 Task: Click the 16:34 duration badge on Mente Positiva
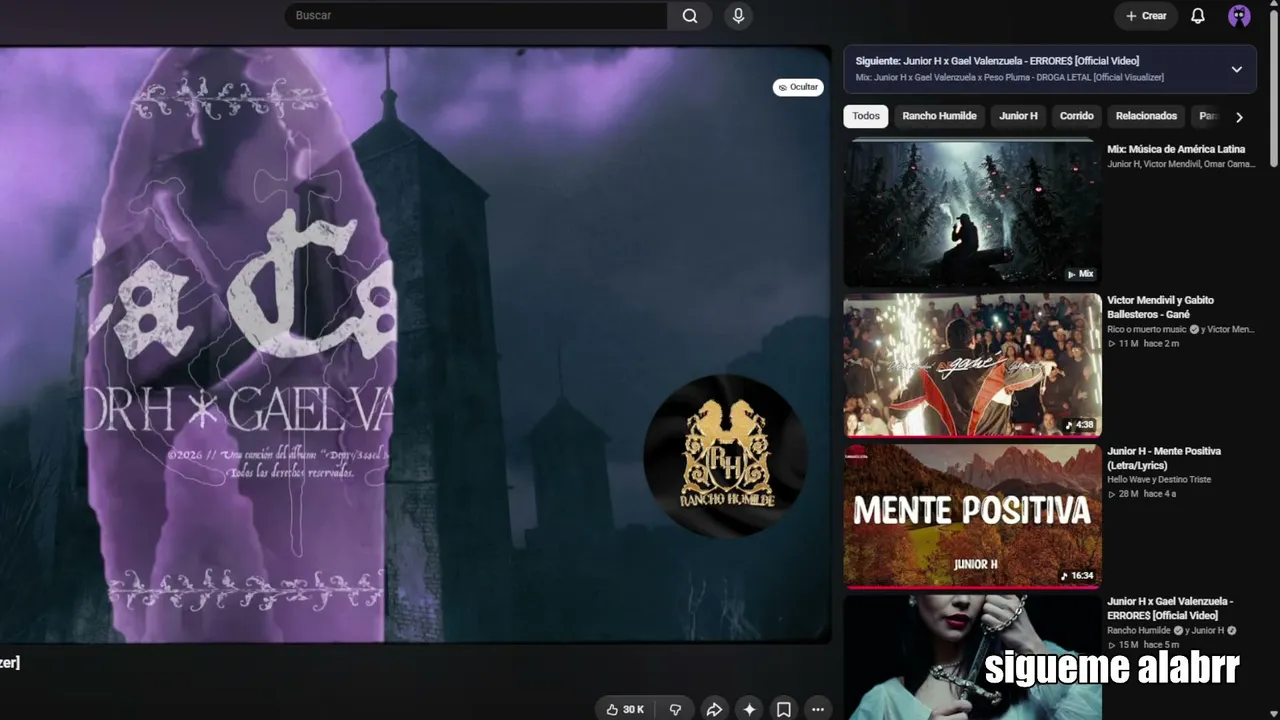1077,576
